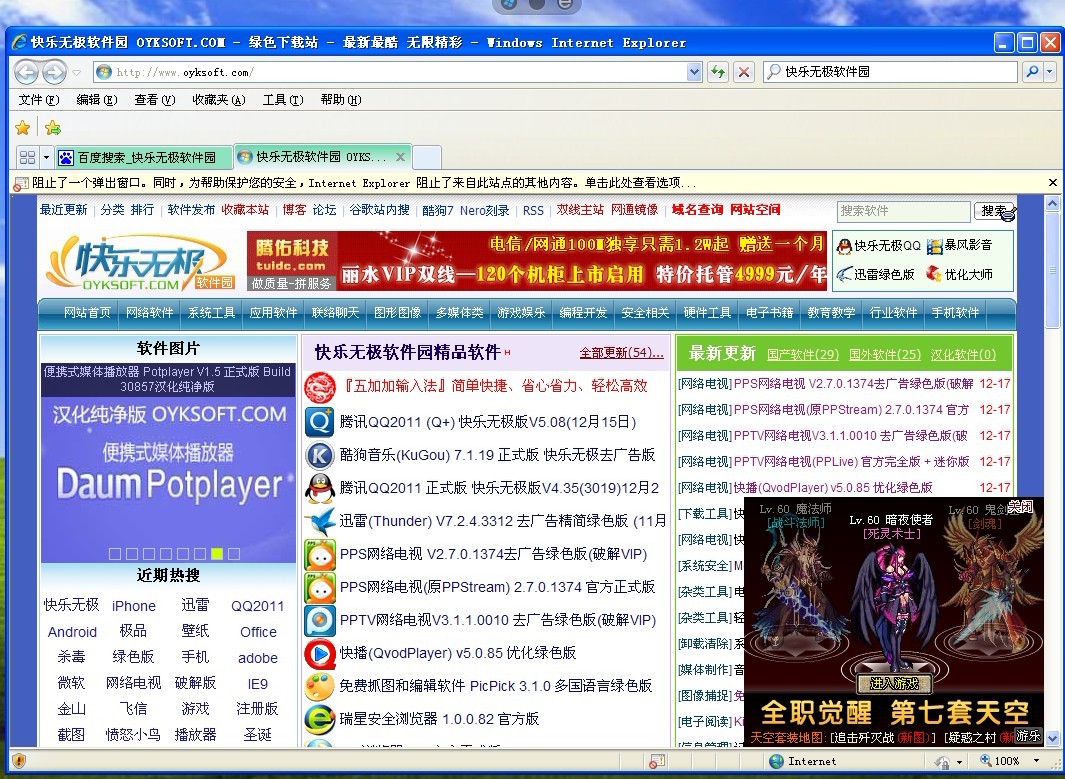The height and width of the screenshot is (779, 1065).
Task: Click the 迅雷绿色版 sidebar icon
Action: coord(845,272)
